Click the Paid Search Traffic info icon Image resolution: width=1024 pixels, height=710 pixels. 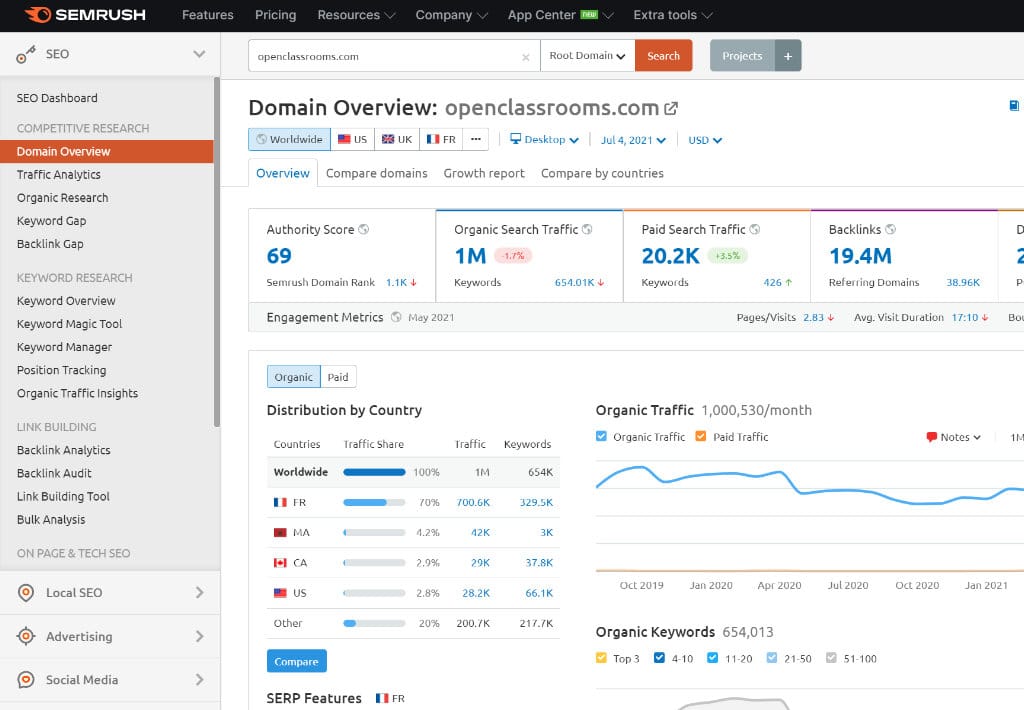(754, 229)
